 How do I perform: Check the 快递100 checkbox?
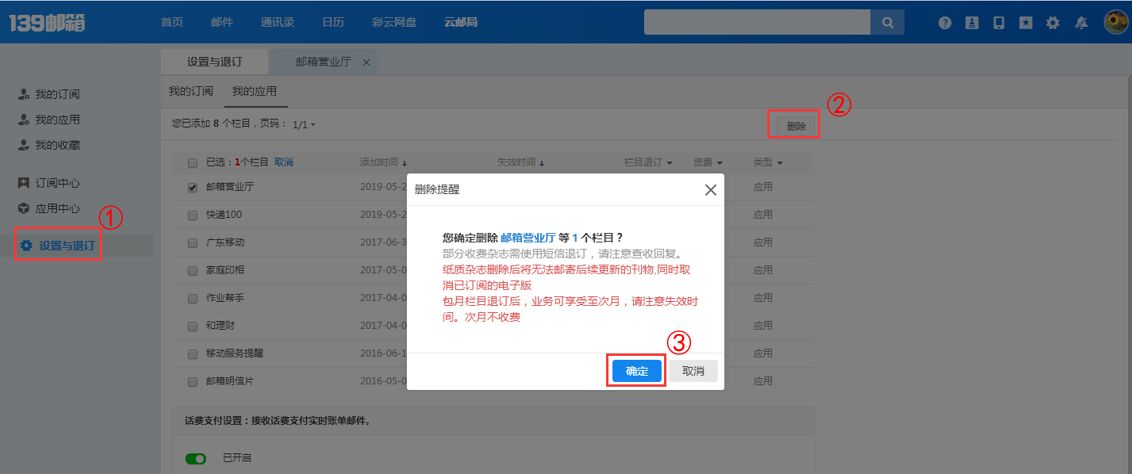pos(192,215)
